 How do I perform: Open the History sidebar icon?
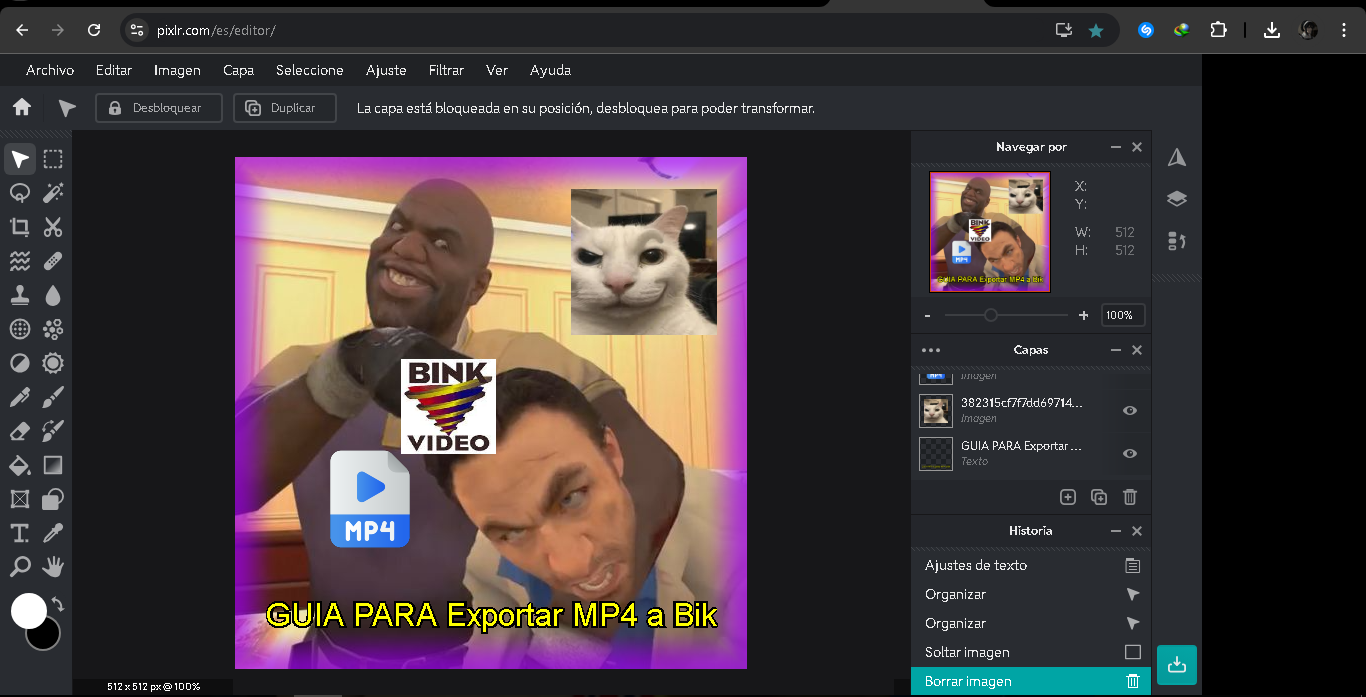[x=1177, y=241]
